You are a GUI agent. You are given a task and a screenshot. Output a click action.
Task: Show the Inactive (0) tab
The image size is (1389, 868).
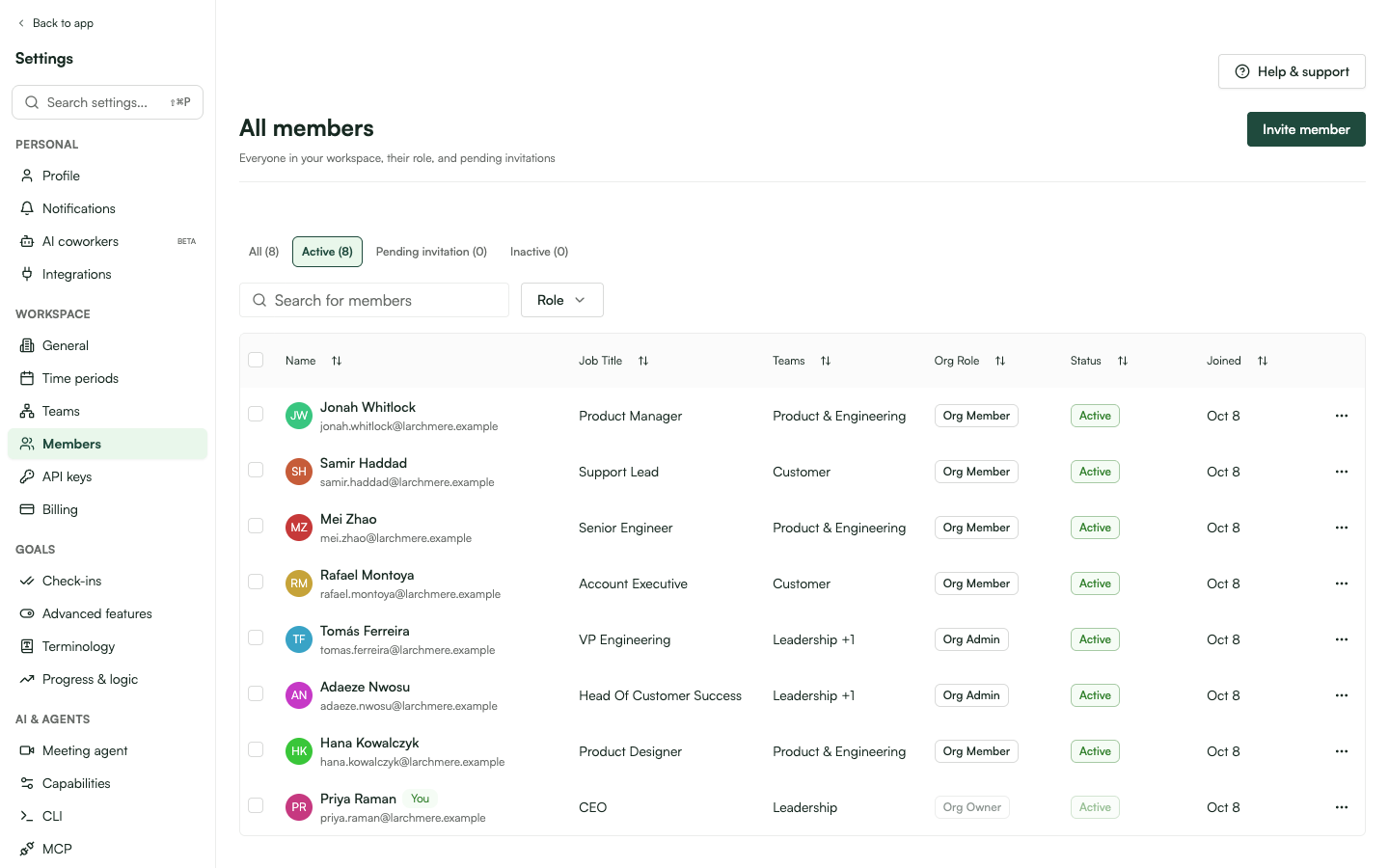click(x=539, y=252)
